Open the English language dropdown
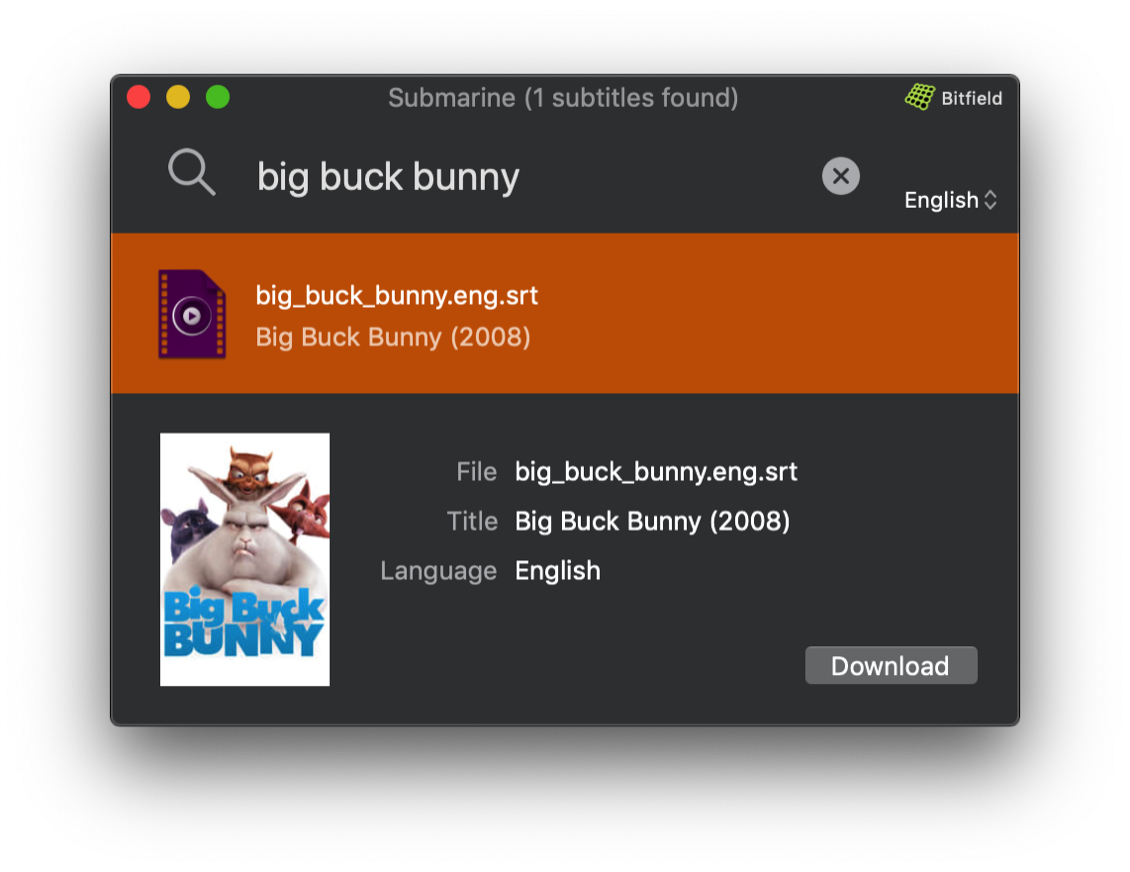The image size is (1130, 872). [x=950, y=200]
